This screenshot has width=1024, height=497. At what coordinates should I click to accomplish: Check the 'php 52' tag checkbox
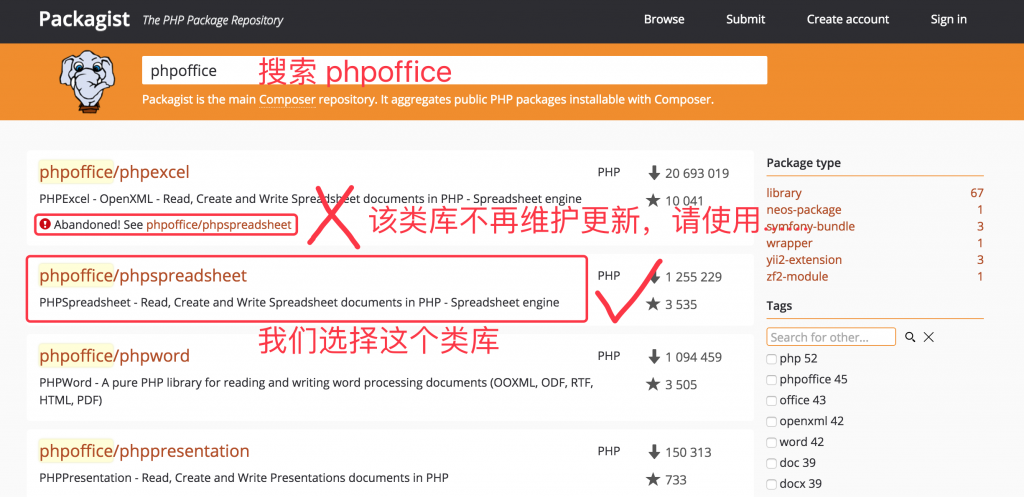[772, 359]
